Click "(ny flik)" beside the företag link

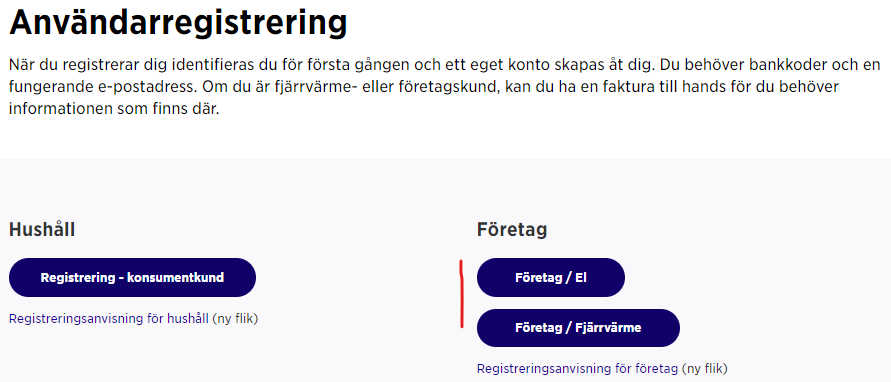pyautogui.click(x=705, y=368)
